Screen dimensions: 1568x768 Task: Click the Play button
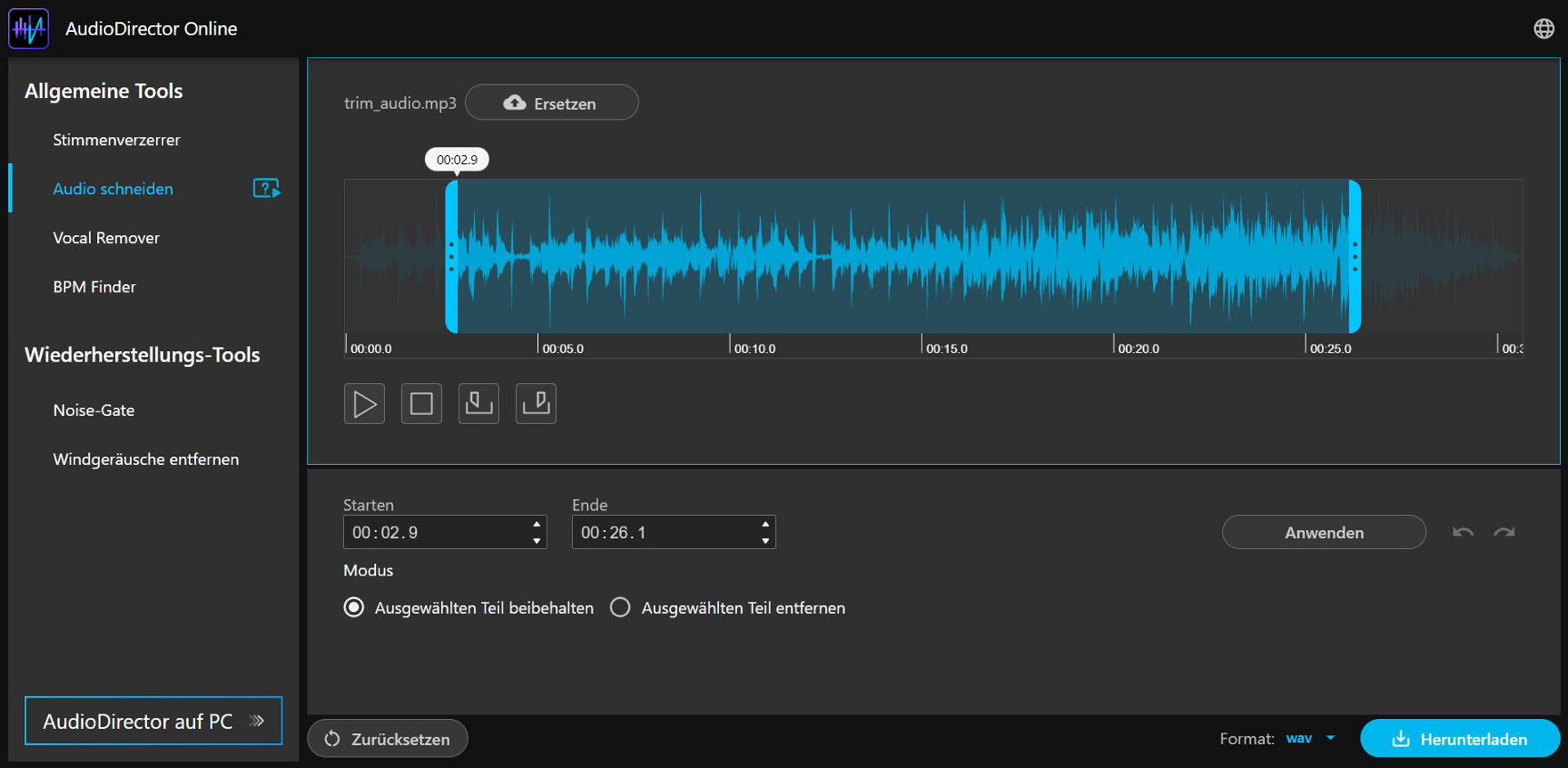click(364, 404)
